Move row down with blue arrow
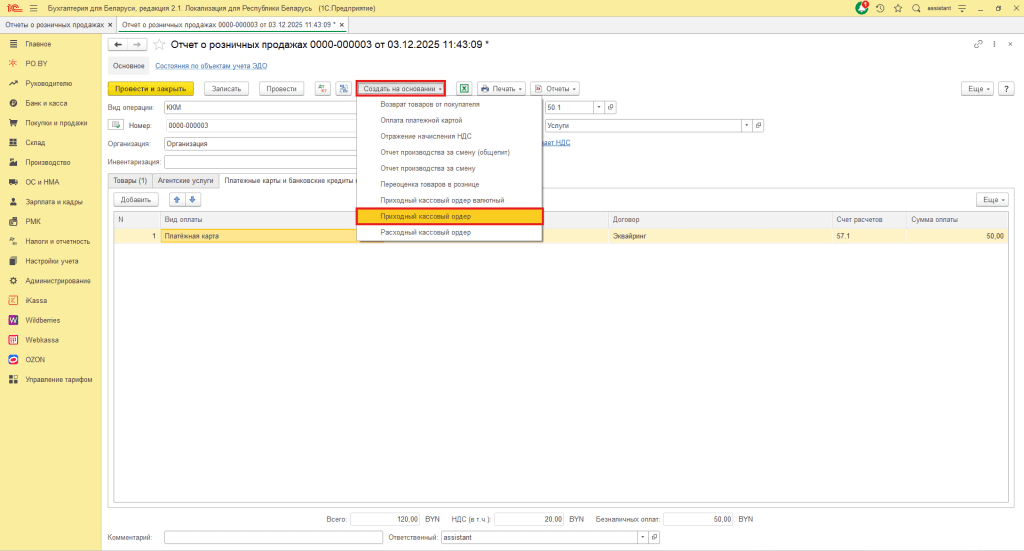1024x551 pixels. coord(193,199)
